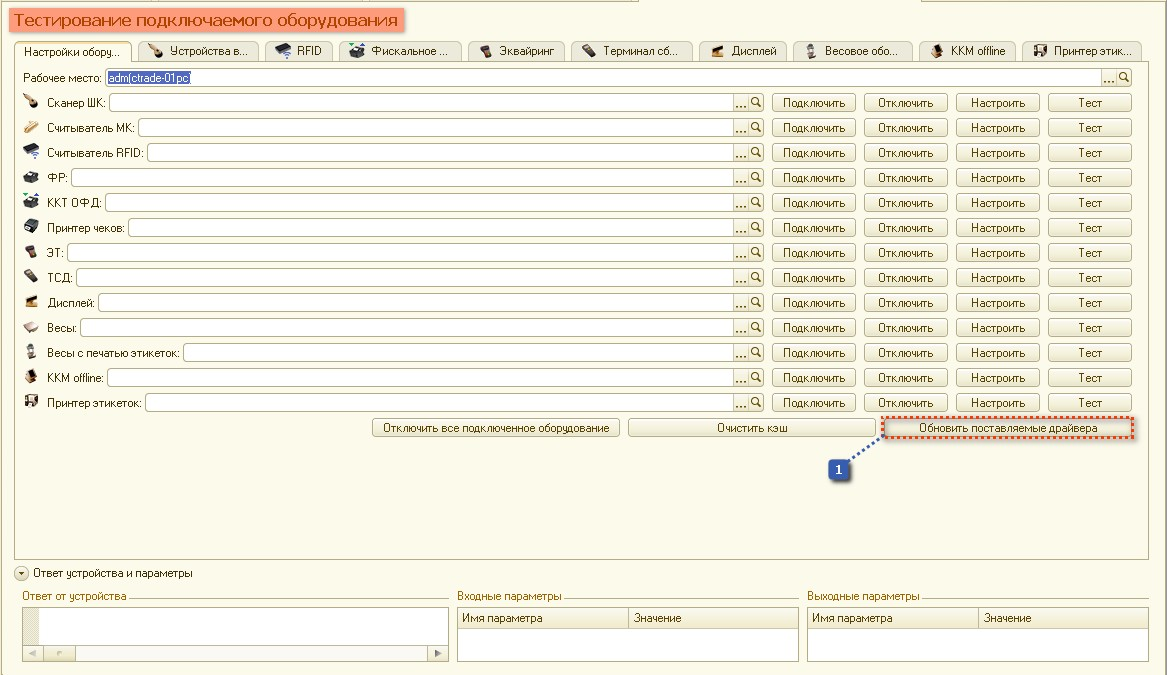
Task: Switch to the Эквайринг tab
Action: [x=517, y=51]
